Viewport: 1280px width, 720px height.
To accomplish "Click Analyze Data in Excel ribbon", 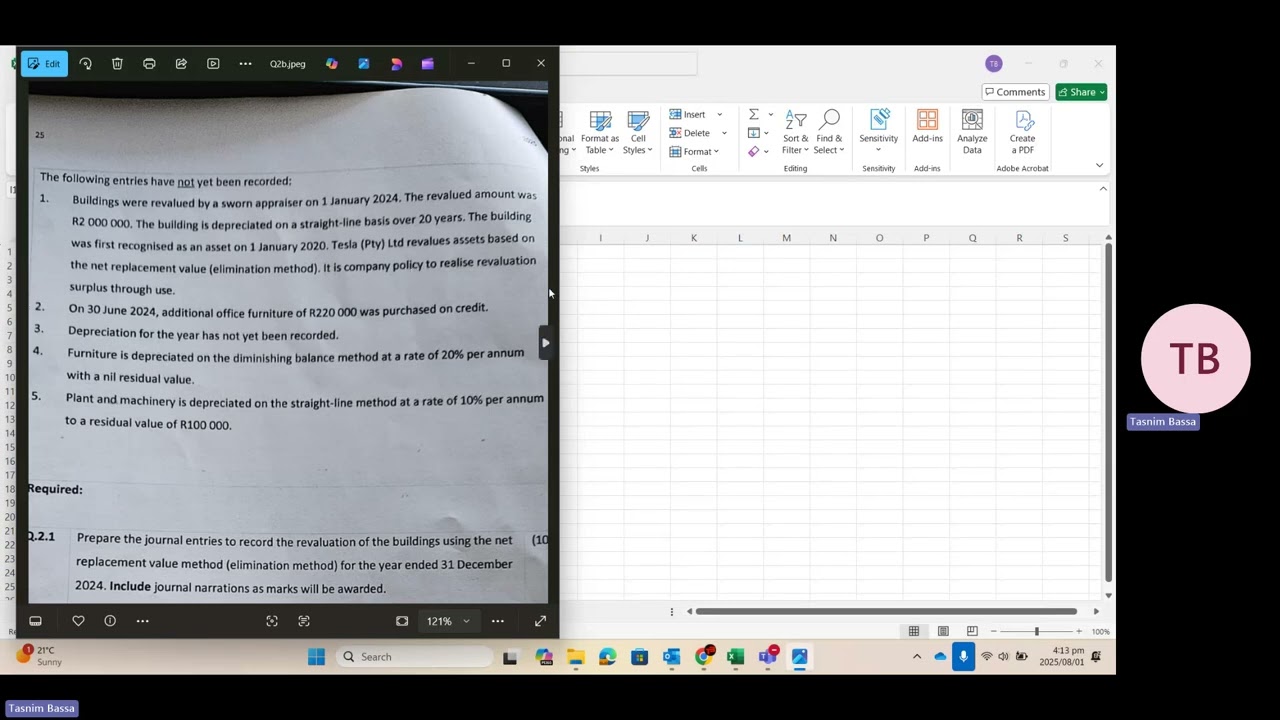I will click(972, 133).
